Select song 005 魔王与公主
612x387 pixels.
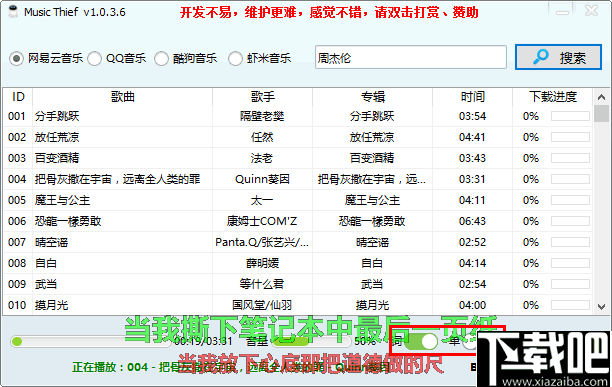point(297,200)
